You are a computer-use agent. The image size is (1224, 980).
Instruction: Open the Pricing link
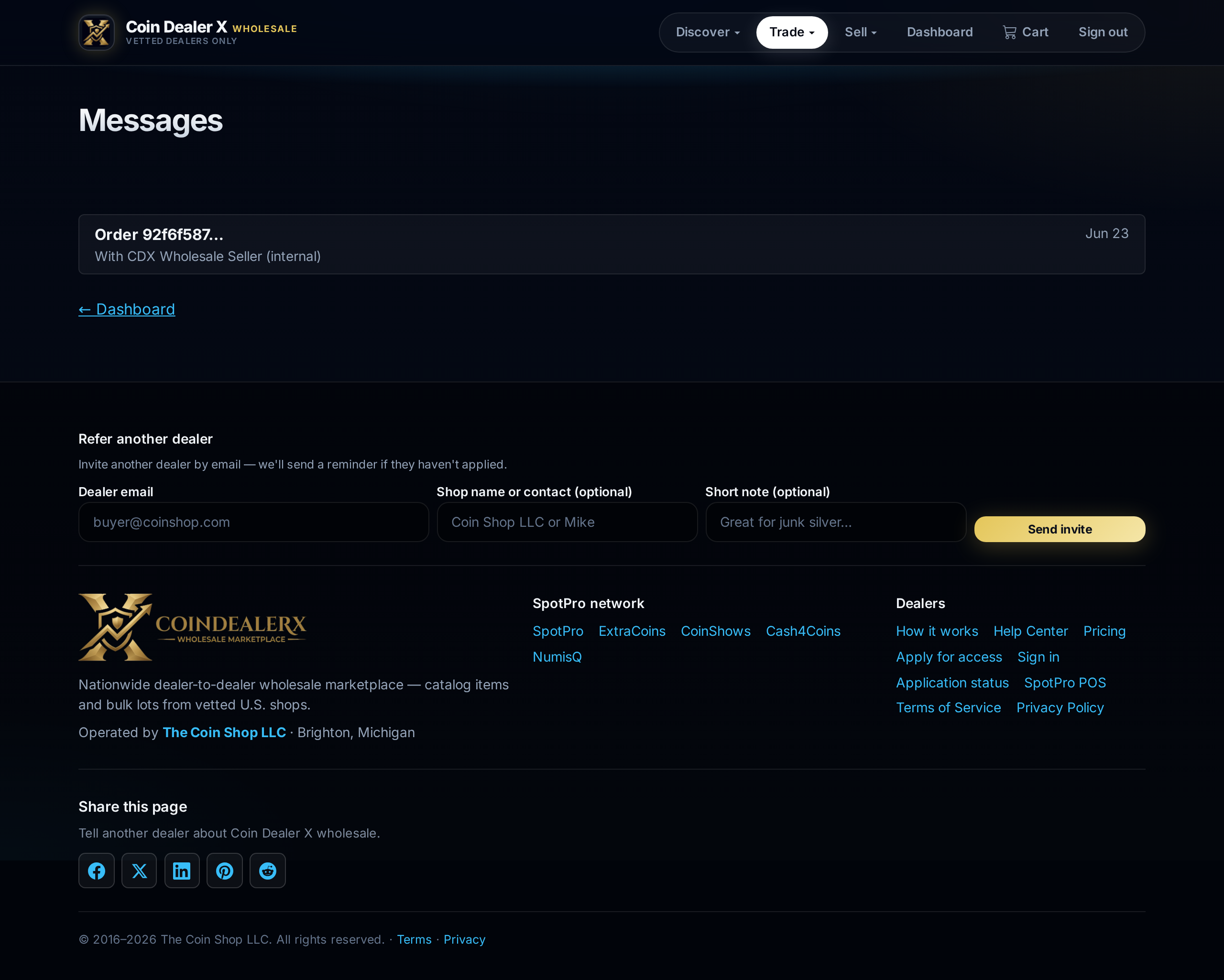click(1104, 631)
